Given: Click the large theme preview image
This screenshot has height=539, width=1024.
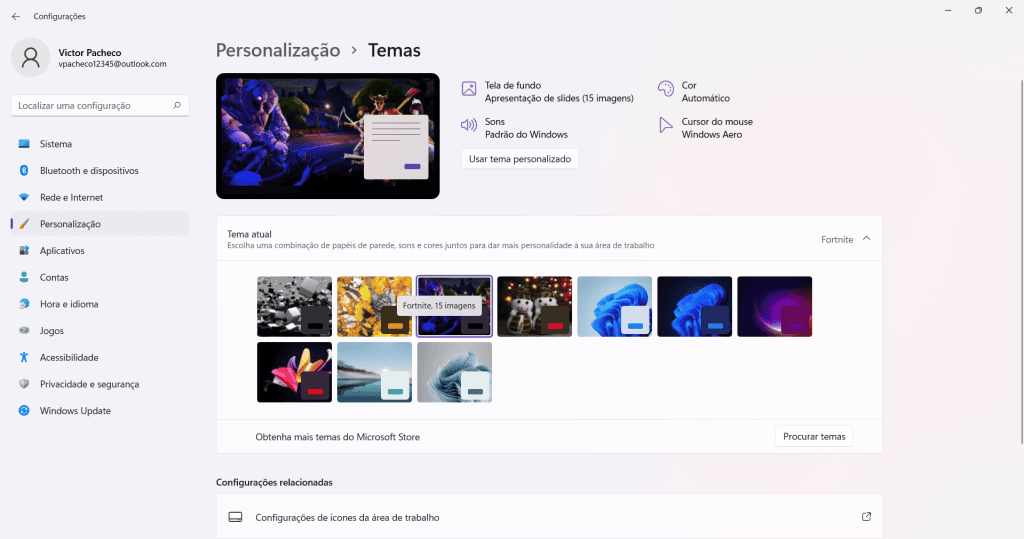Looking at the screenshot, I should (x=328, y=136).
